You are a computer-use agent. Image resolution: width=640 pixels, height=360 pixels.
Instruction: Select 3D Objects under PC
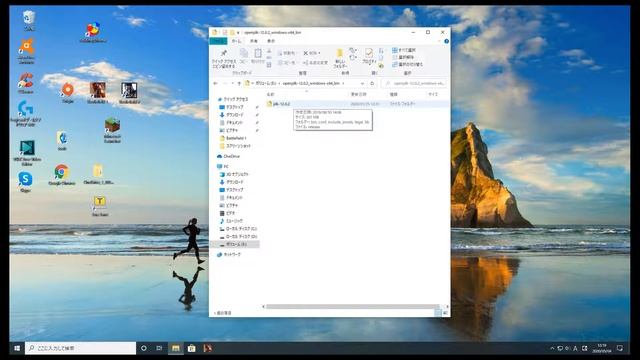[234, 174]
